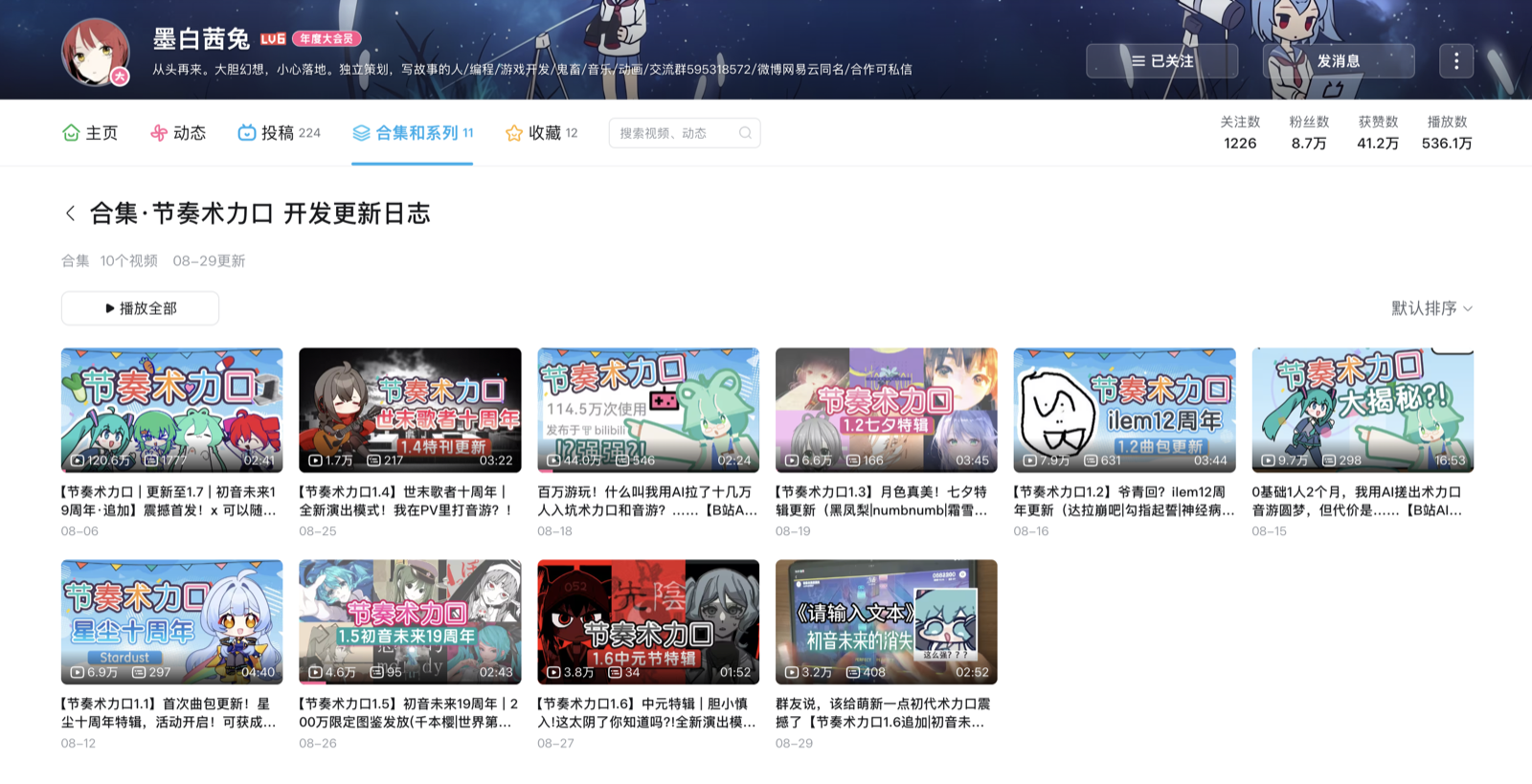Click the 获赞数 41.2万 stat
Screen dimensions: 1532x784
pos(1378,133)
